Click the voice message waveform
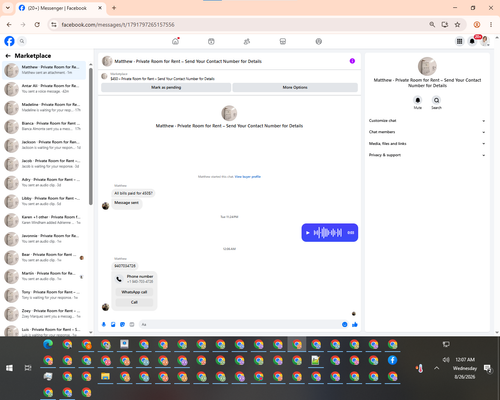500x400 pixels. (328, 233)
